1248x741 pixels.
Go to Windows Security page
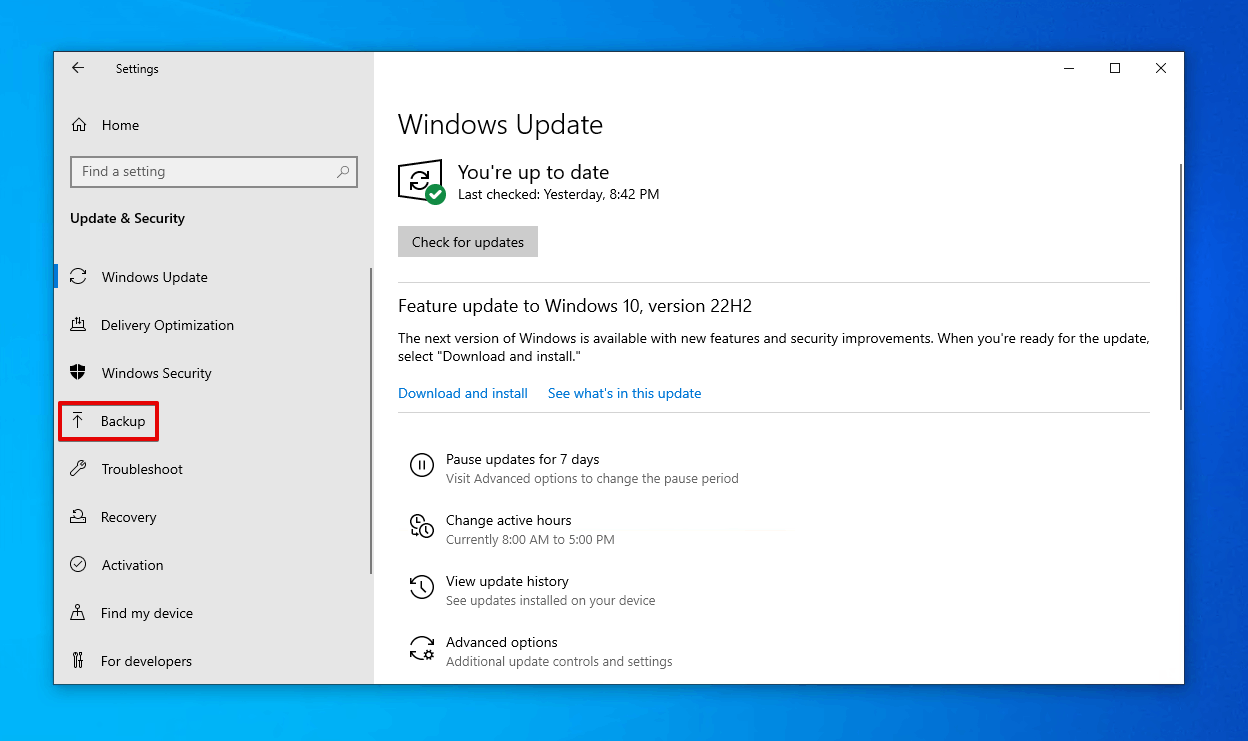point(157,373)
